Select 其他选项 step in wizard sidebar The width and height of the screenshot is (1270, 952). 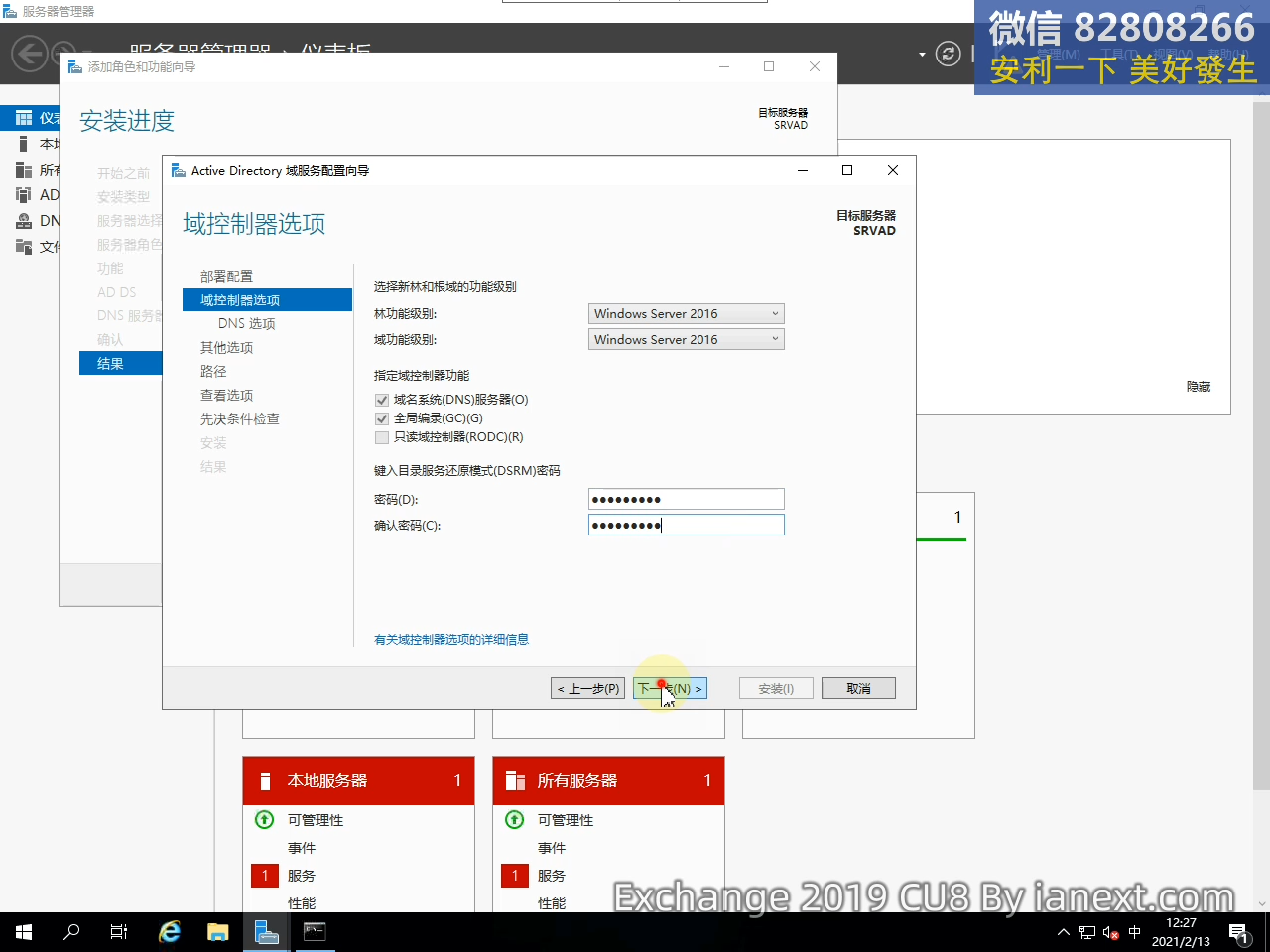click(226, 348)
